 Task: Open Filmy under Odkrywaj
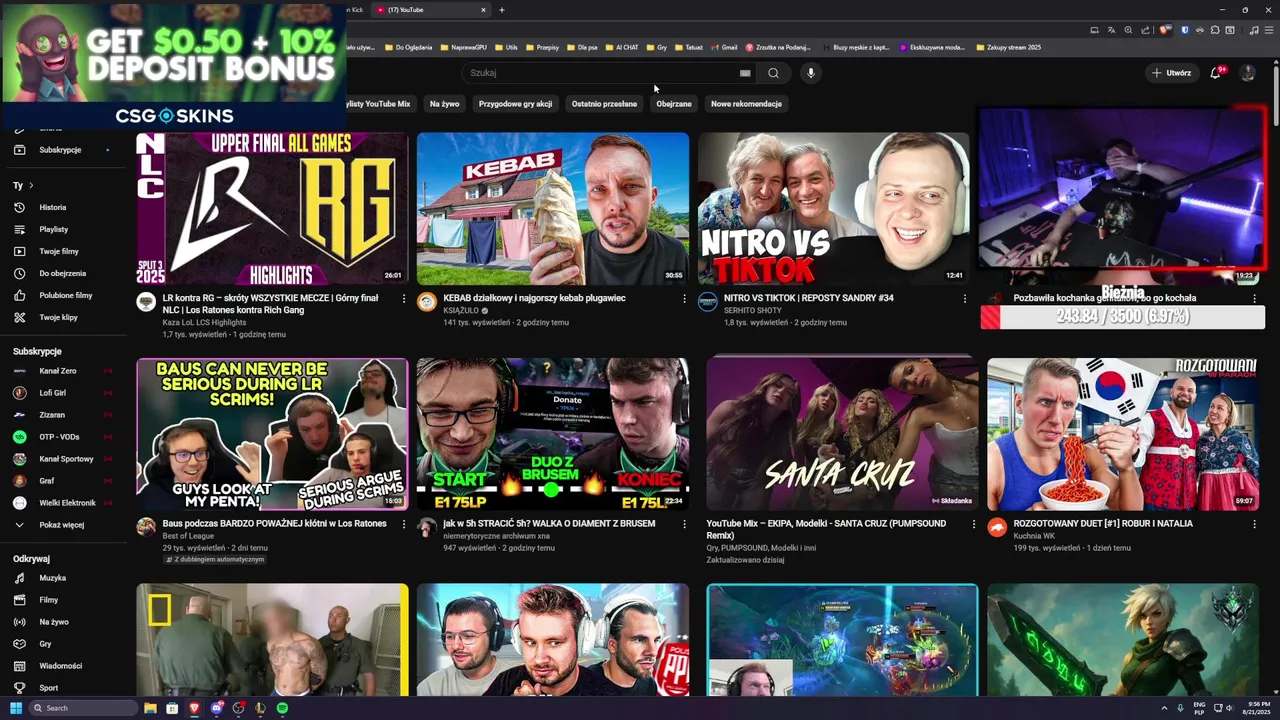pyautogui.click(x=49, y=600)
